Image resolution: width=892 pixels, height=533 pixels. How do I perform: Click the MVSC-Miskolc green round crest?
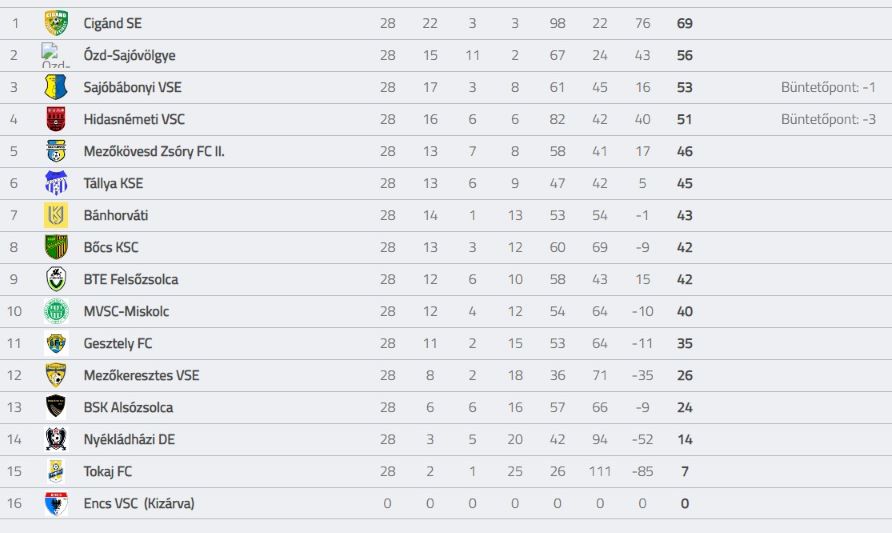[56, 311]
